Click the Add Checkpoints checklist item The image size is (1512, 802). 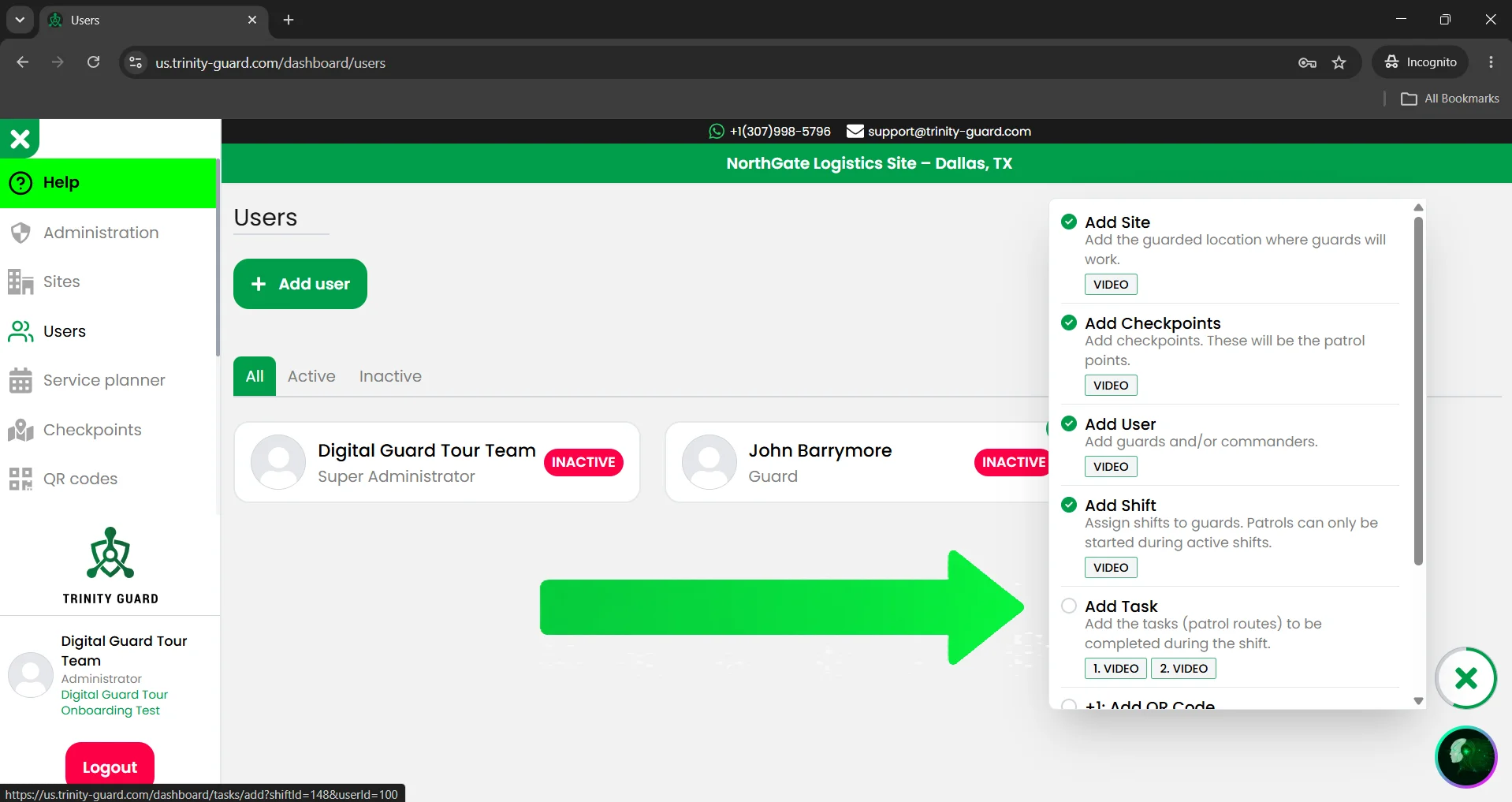tap(1153, 323)
